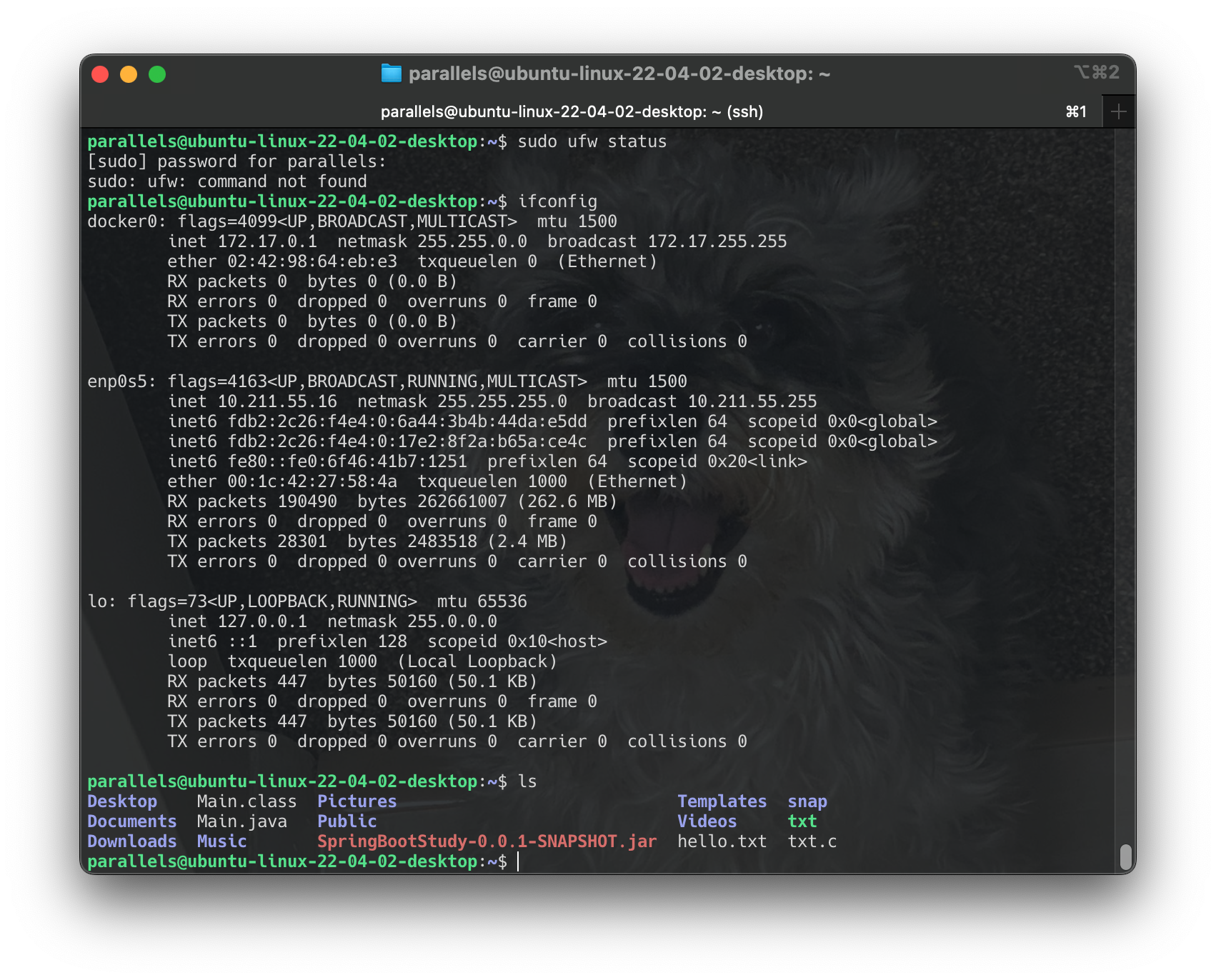Click 'docker0:' interface name
The width and height of the screenshot is (1216, 980).
(x=127, y=221)
